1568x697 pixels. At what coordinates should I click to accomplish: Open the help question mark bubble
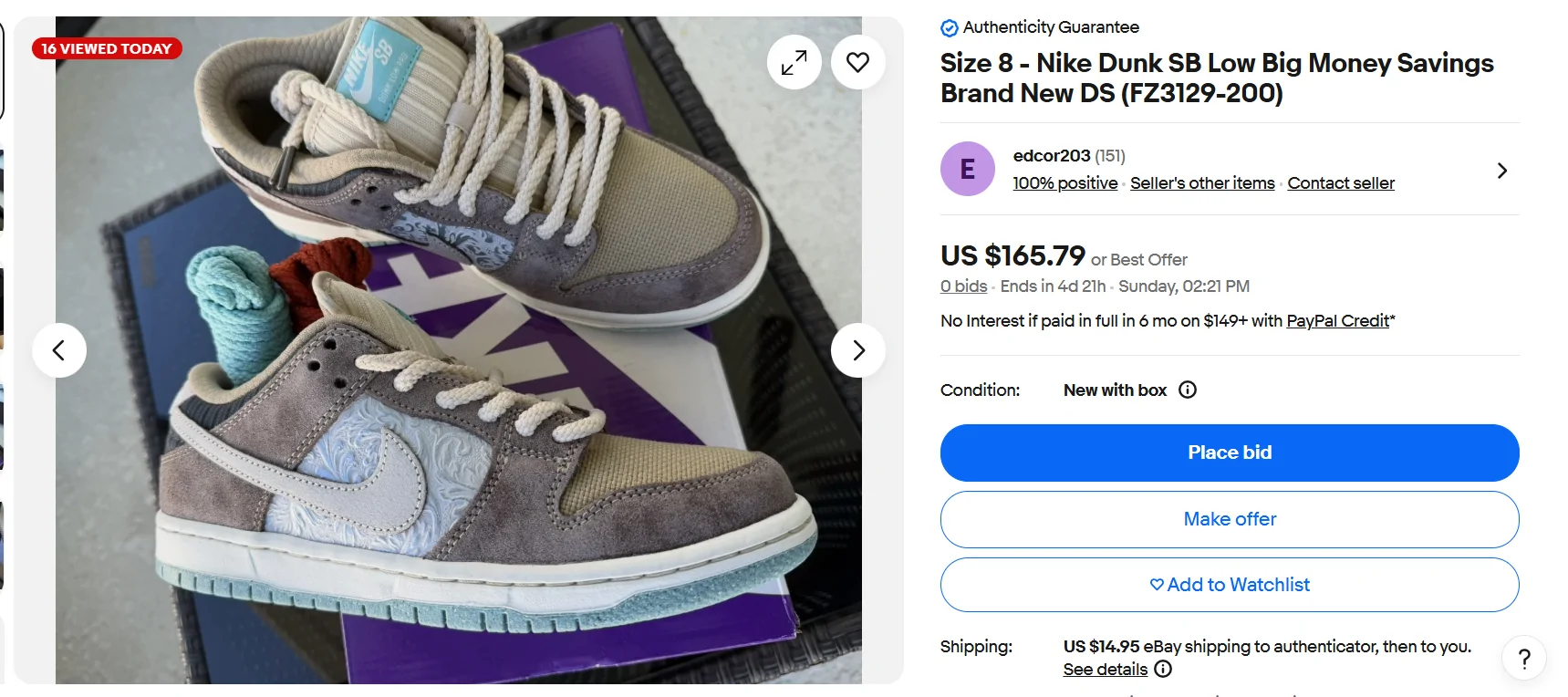point(1523,658)
